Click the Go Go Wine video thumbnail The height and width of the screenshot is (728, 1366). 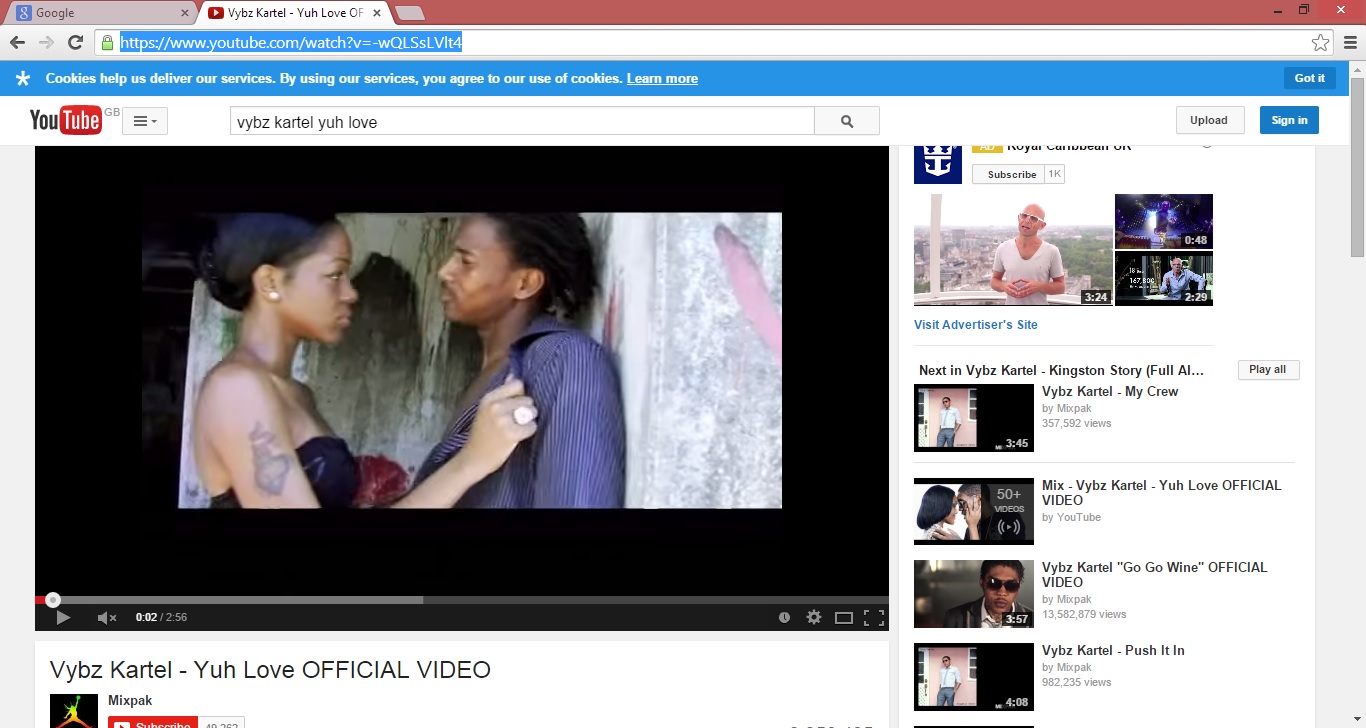tap(974, 594)
